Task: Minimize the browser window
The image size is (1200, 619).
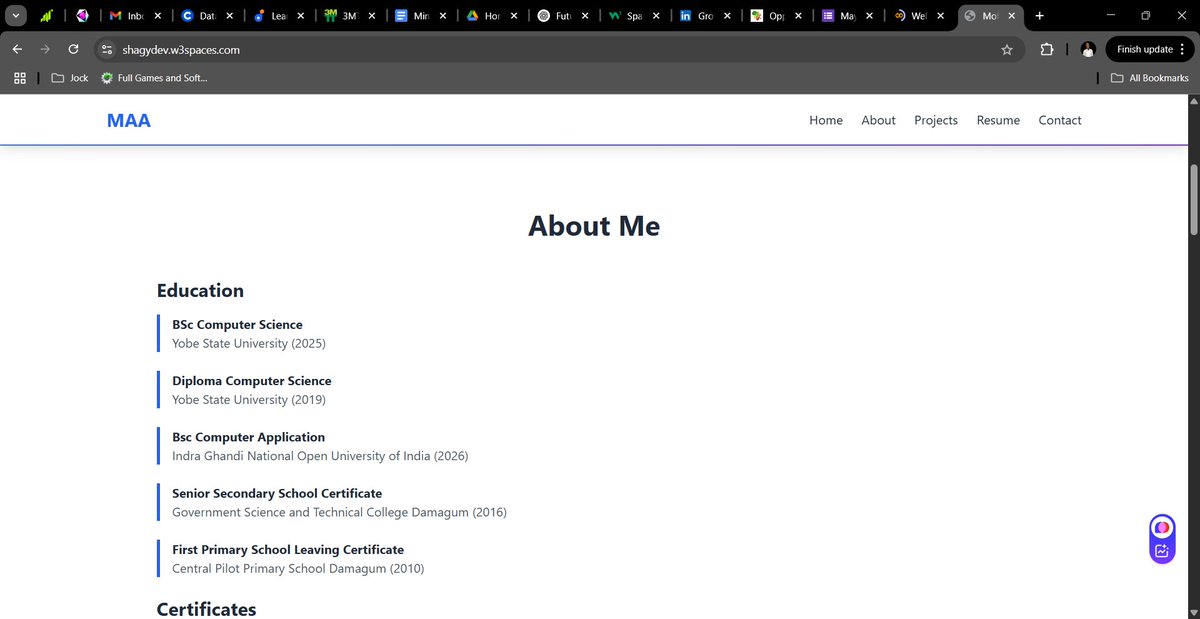Action: pyautogui.click(x=1109, y=15)
